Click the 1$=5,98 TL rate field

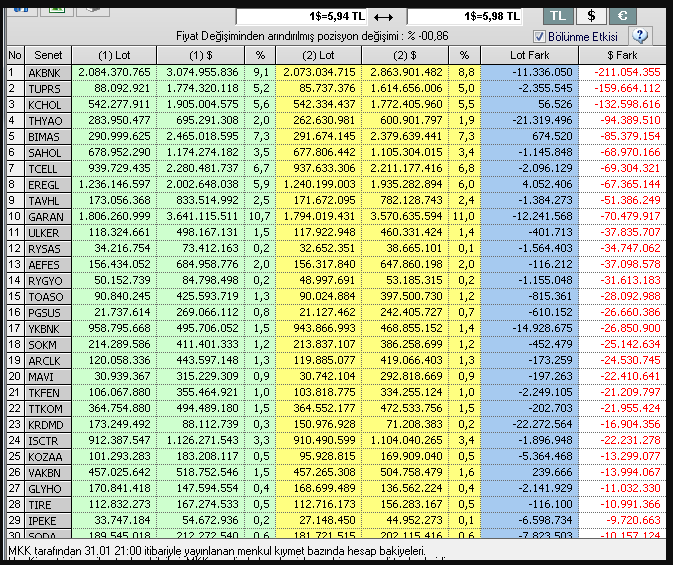point(464,17)
